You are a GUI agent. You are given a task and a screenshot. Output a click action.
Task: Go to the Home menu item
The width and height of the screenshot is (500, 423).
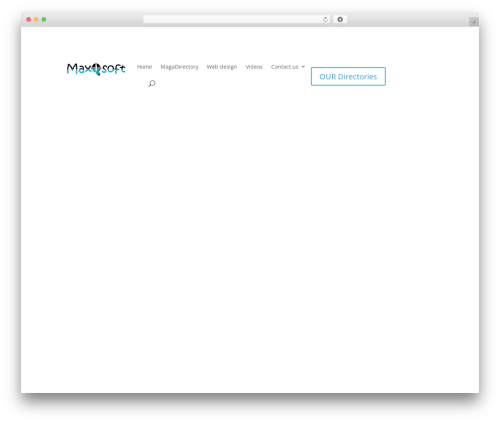click(x=144, y=67)
